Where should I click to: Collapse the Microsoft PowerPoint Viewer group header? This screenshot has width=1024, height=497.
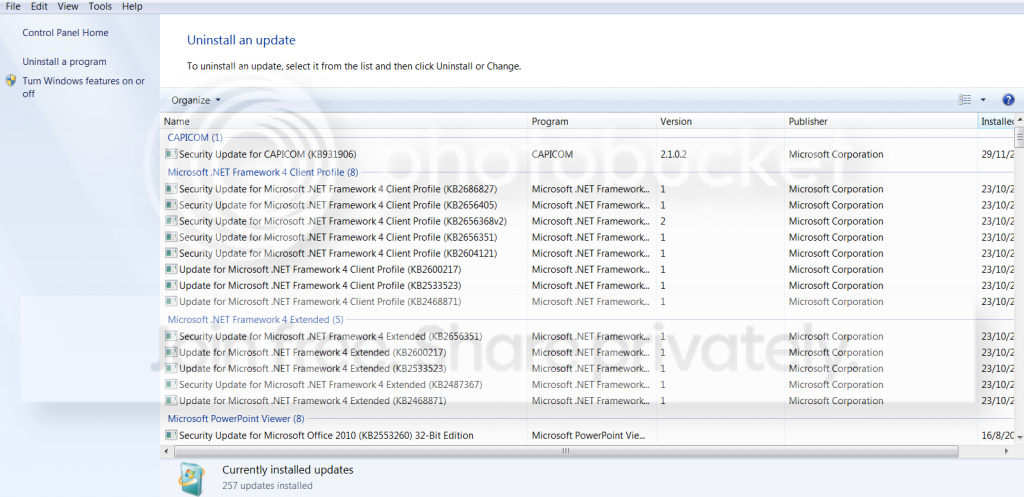236,418
